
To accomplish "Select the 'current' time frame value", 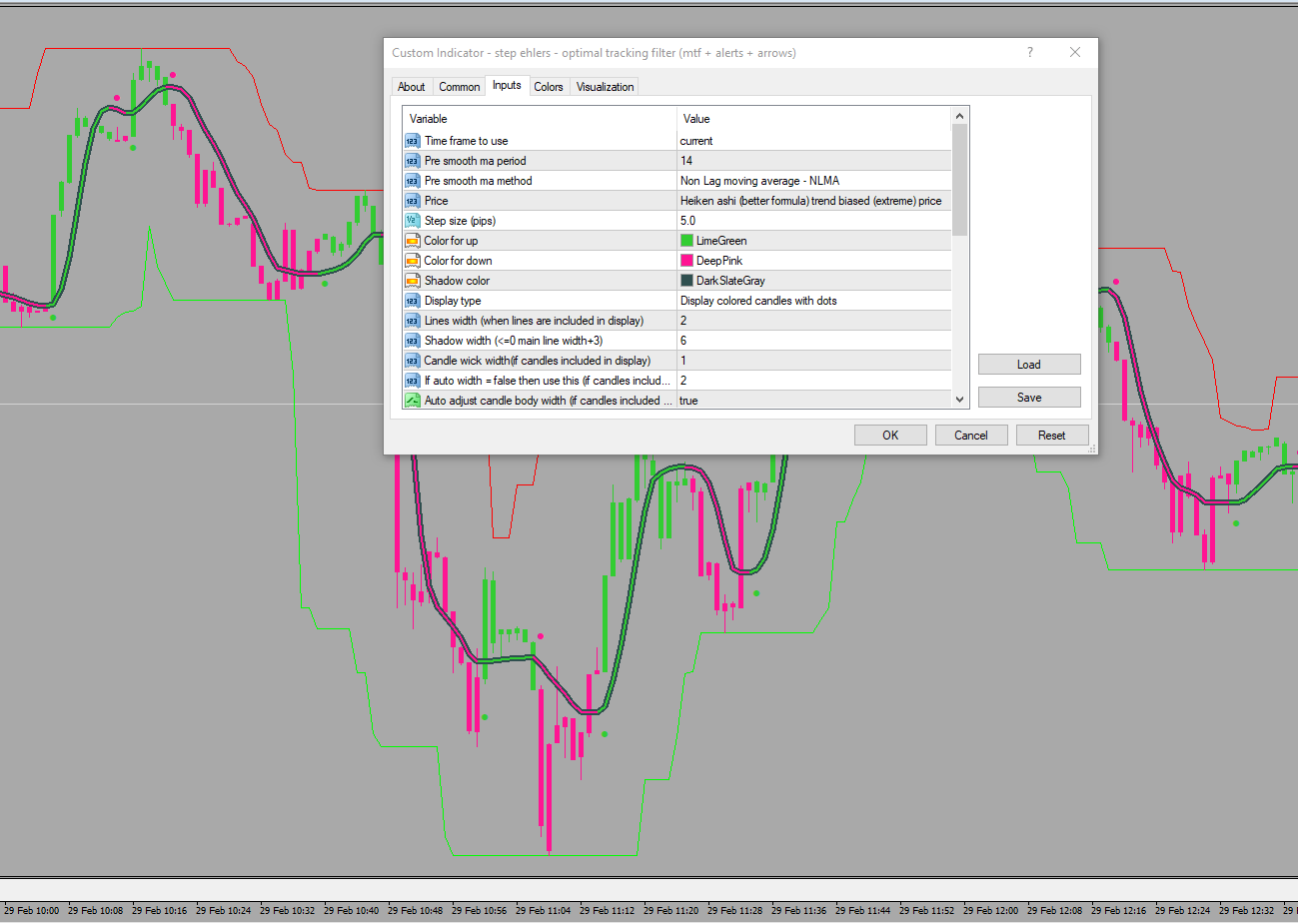I will pyautogui.click(x=696, y=141).
